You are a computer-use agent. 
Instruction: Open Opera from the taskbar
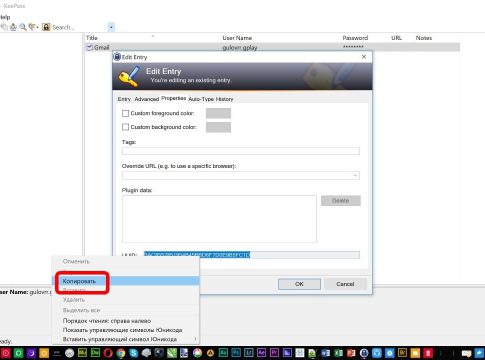(108, 353)
